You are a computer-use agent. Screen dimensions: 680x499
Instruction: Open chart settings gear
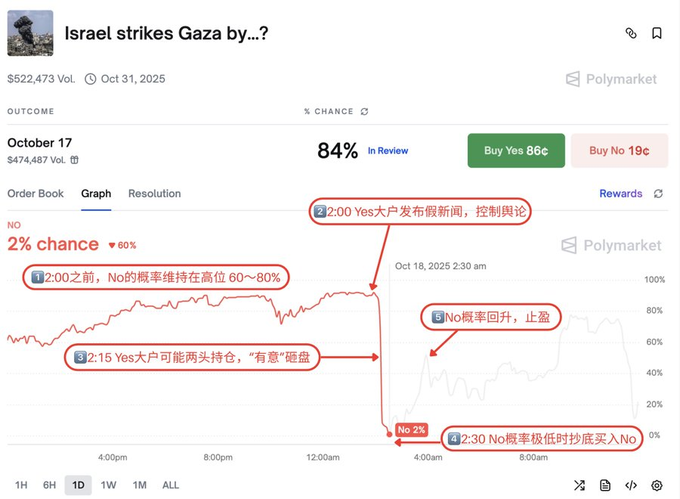click(657, 485)
